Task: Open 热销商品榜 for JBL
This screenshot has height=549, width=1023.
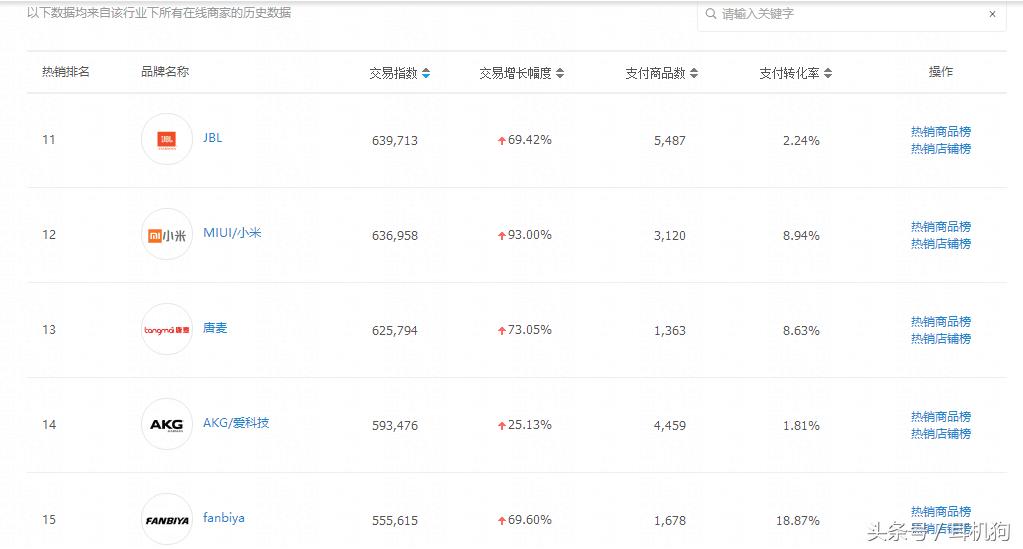Action: click(x=941, y=132)
